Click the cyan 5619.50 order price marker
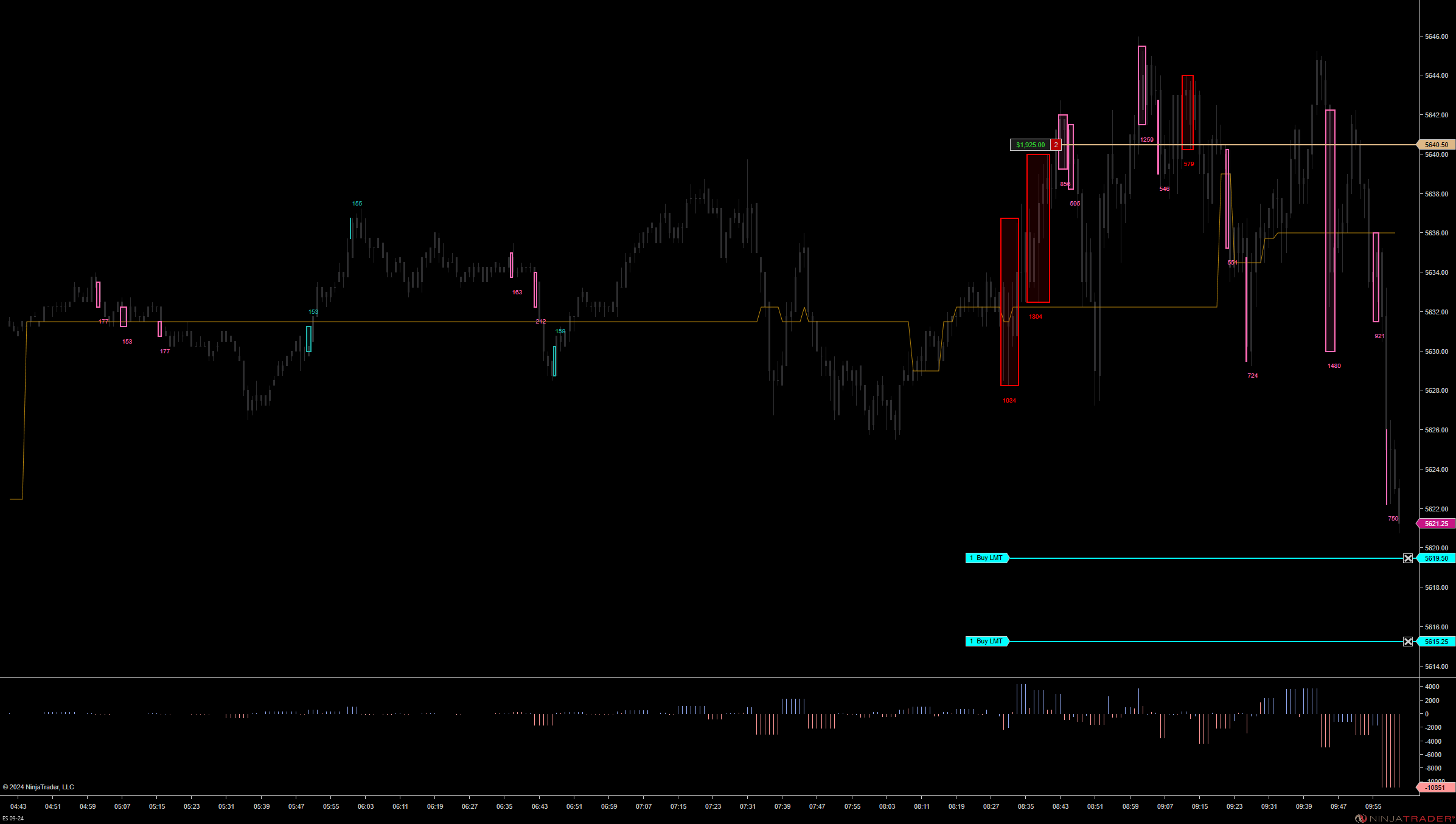This screenshot has width=1456, height=824. 1436,558
